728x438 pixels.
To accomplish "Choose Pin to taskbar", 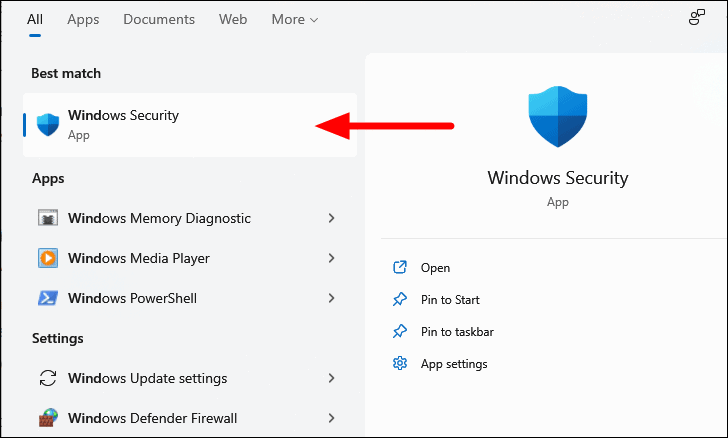I will (457, 332).
